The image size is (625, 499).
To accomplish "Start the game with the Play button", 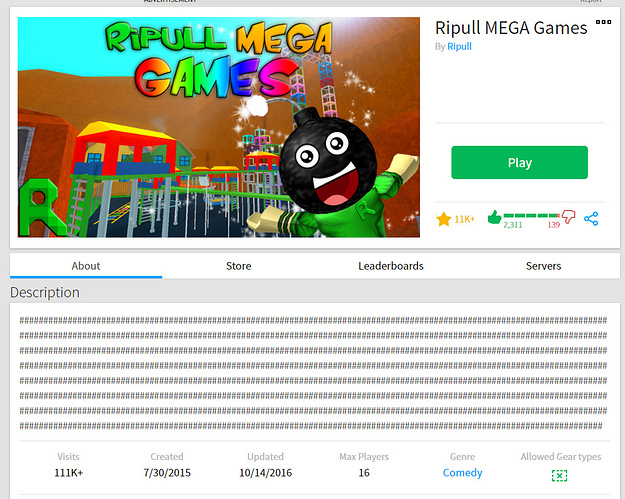I will pos(519,163).
